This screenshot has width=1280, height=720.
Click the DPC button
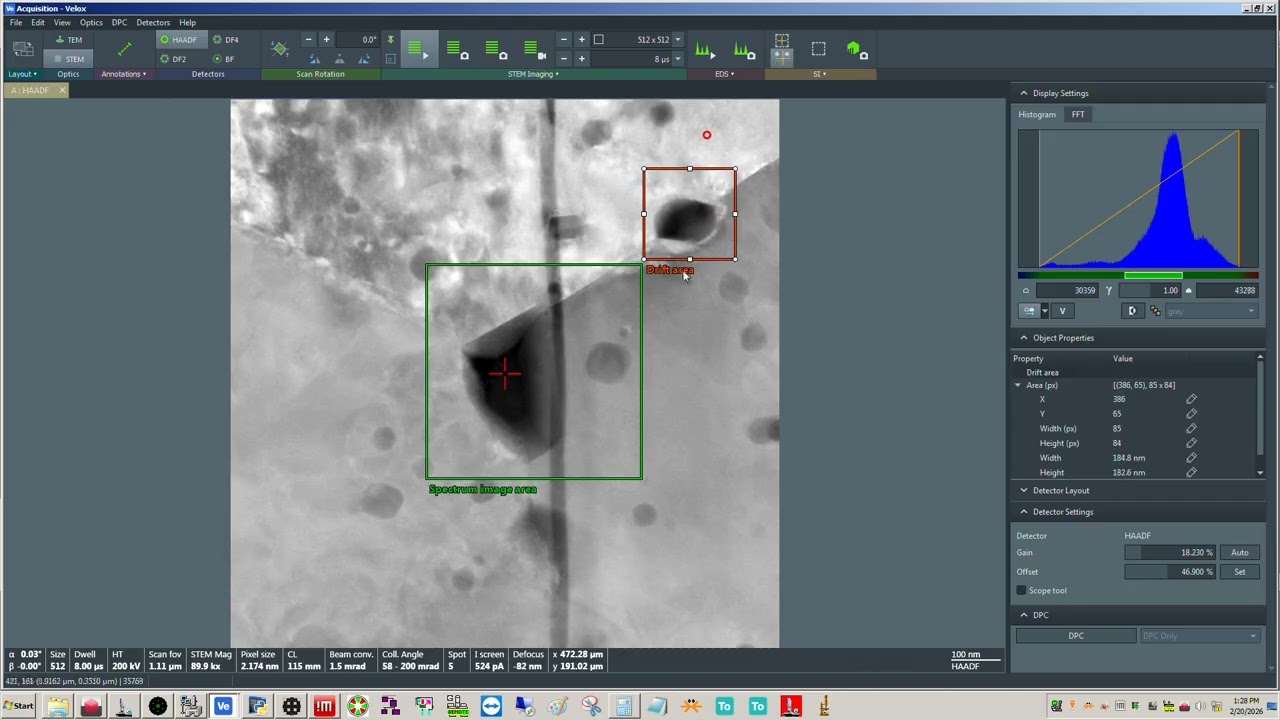point(1076,636)
